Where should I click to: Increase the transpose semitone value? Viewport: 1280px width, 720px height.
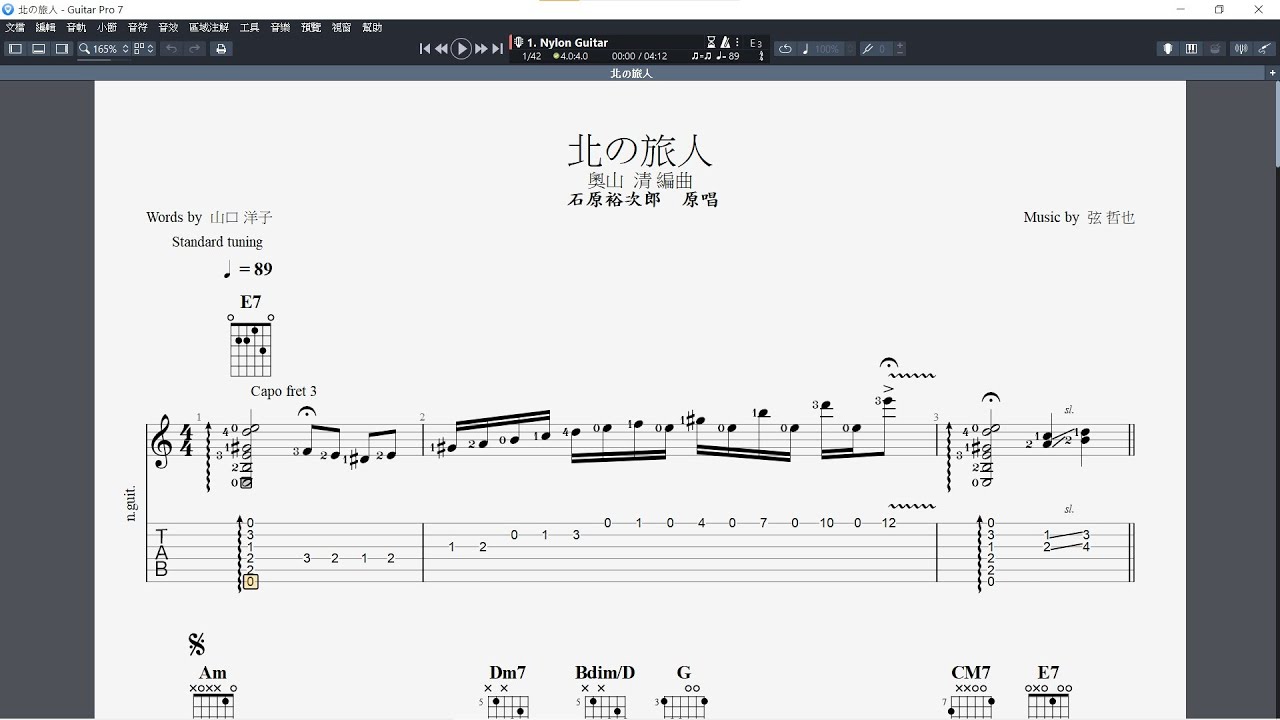[901, 46]
